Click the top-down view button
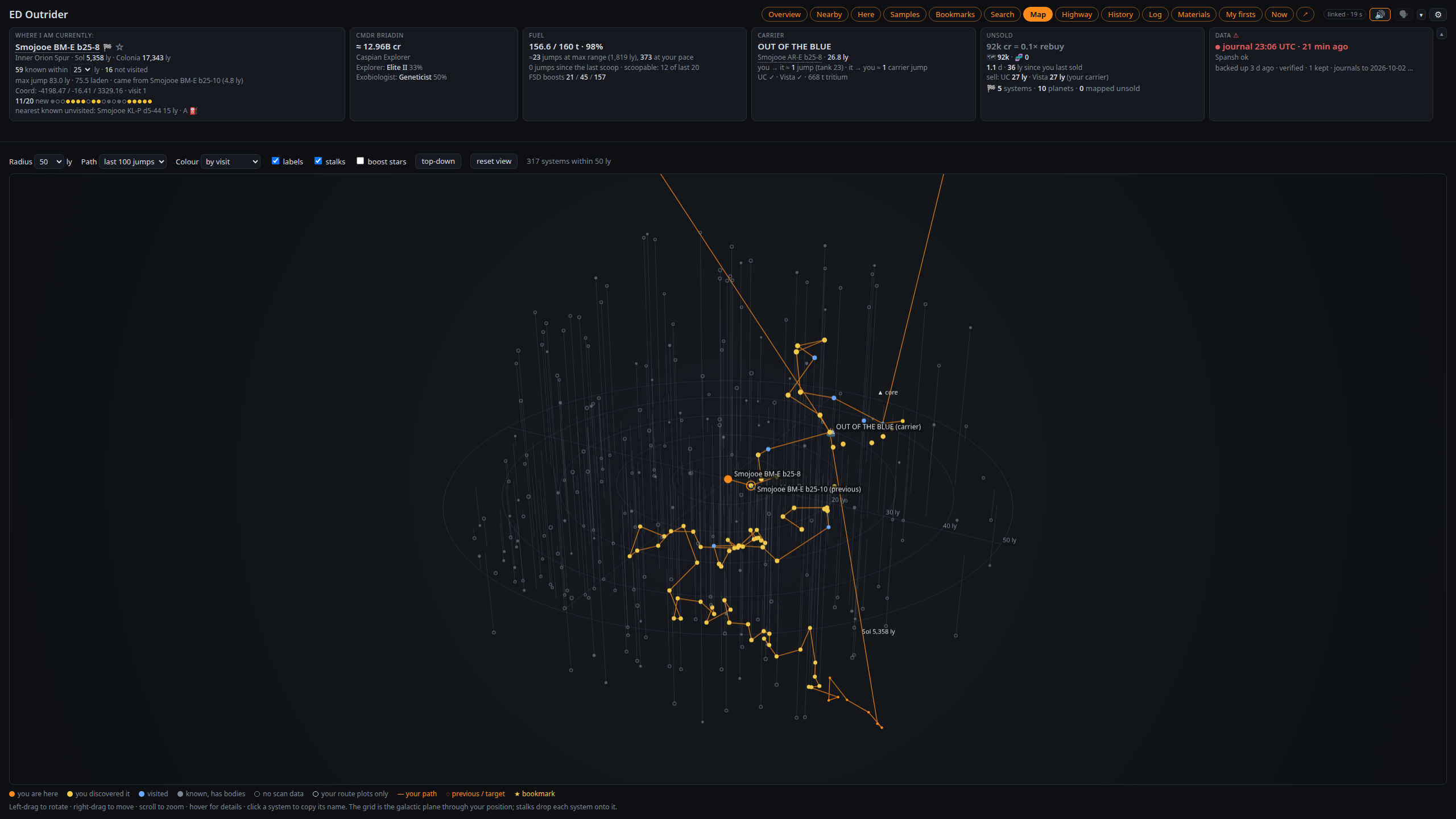This screenshot has width=1456, height=819. tap(438, 161)
